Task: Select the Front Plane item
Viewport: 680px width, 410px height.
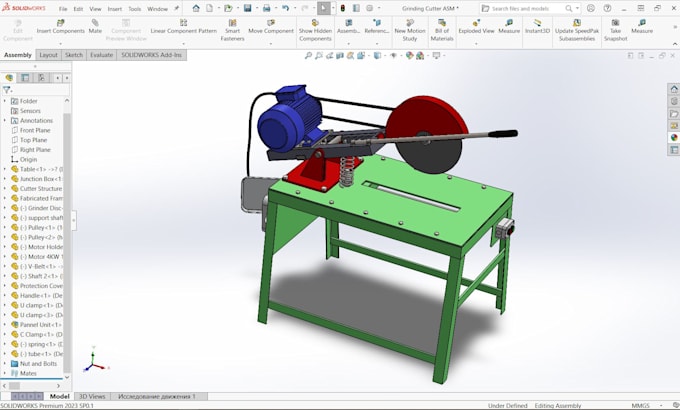Action: 35,130
